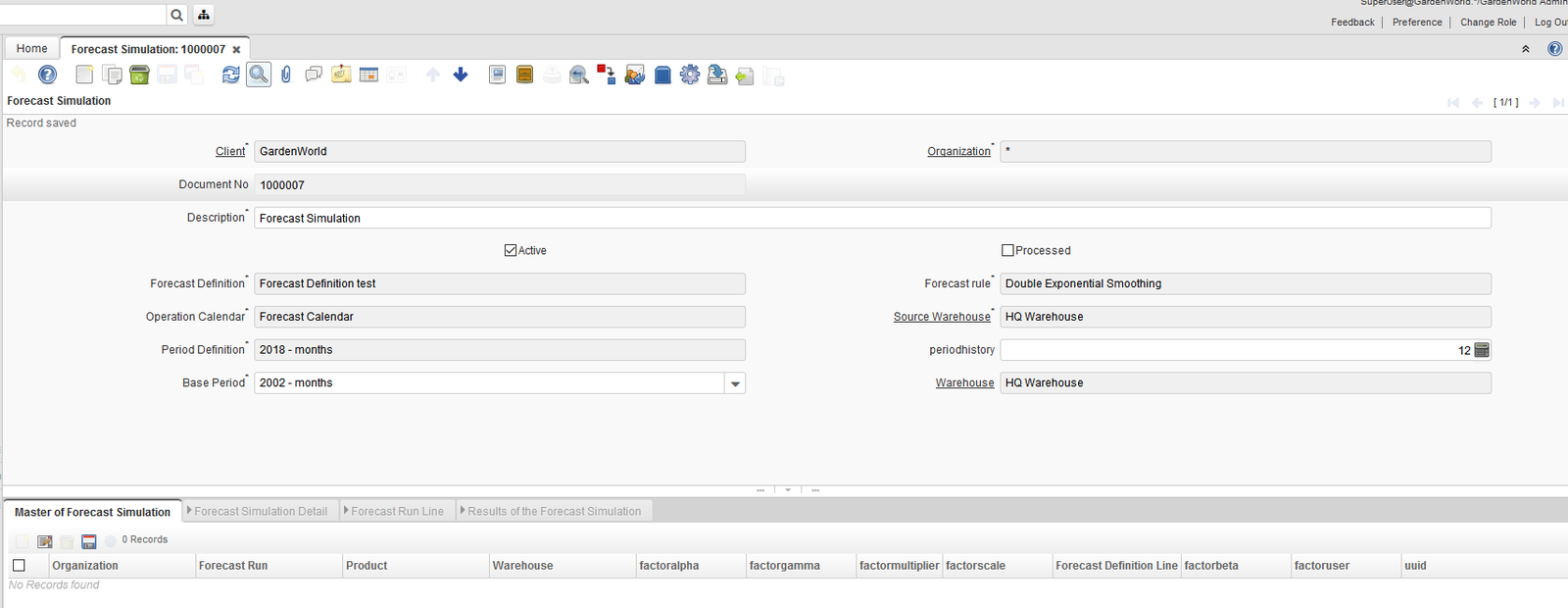The image size is (1568, 608).
Task: Click the Change Role link
Action: tap(1488, 23)
